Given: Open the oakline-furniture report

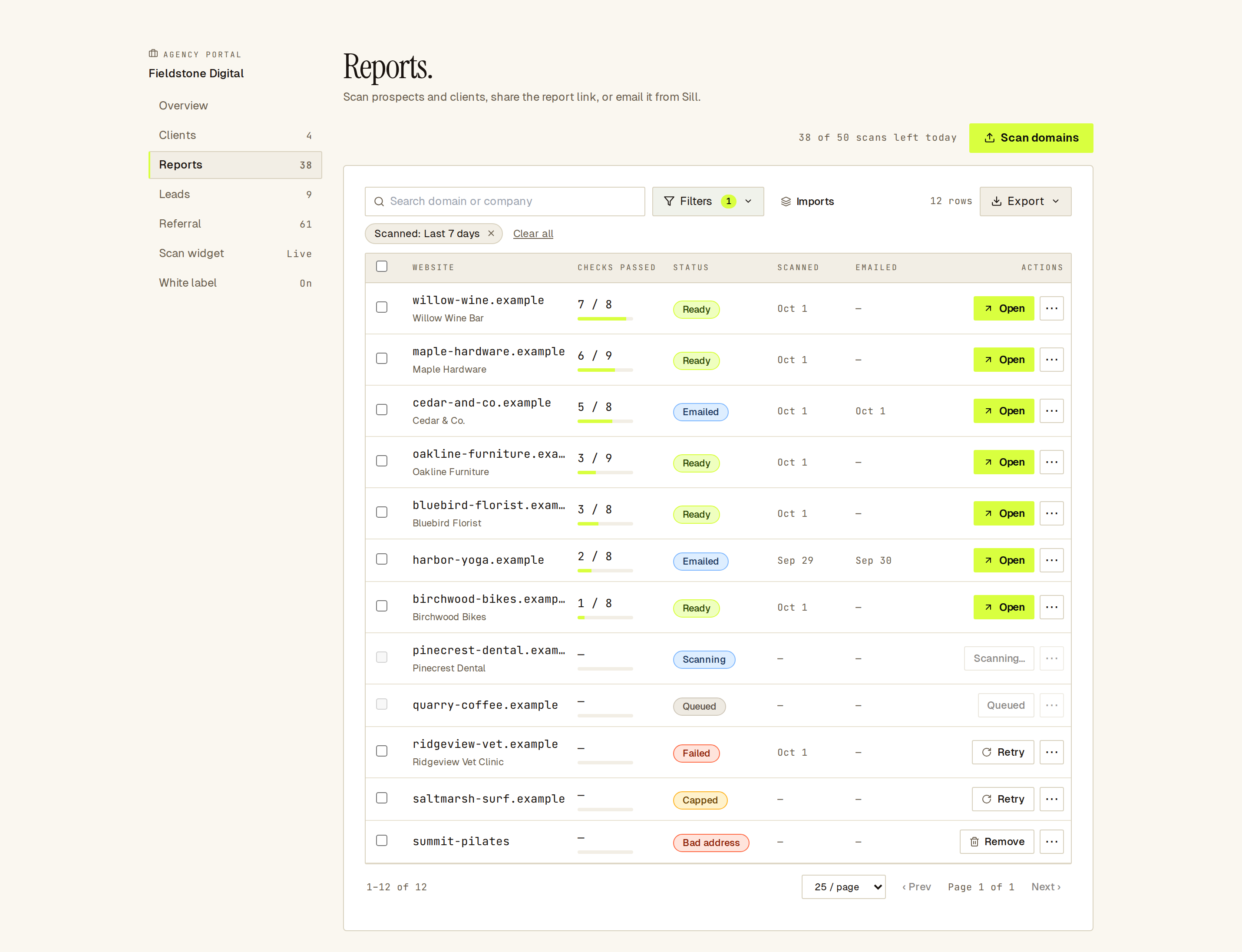Looking at the screenshot, I should click(1004, 462).
